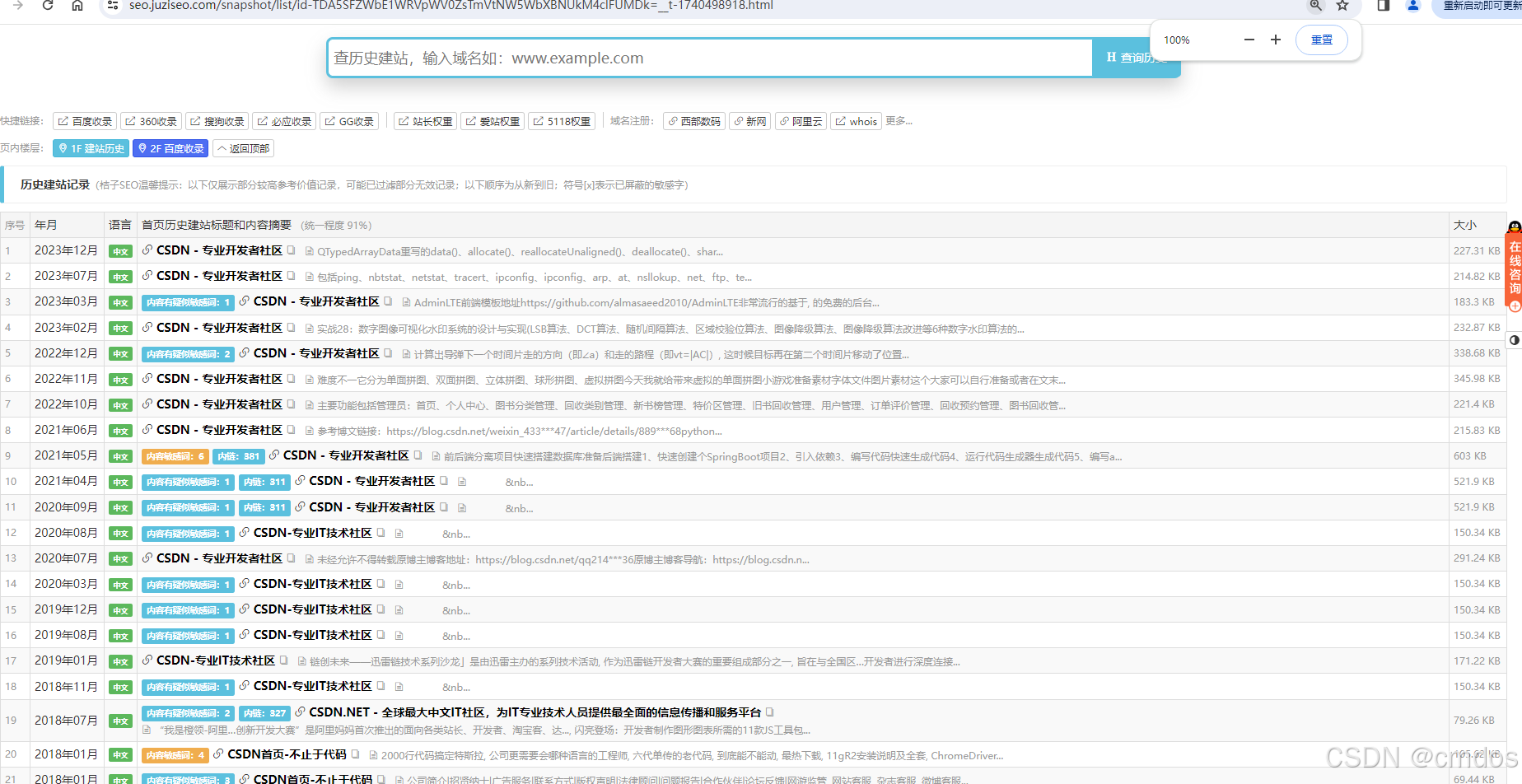Screen dimensions: 1522x784
Task: Click the 内容有疑似敏感词: 1 tag in 2023年03月 row
Action: [x=189, y=302]
